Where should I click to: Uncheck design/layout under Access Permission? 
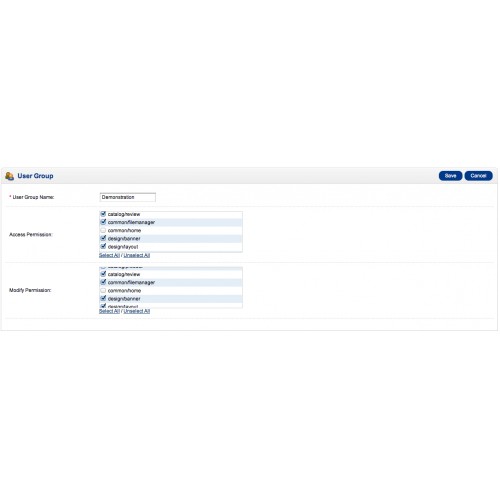[103, 247]
